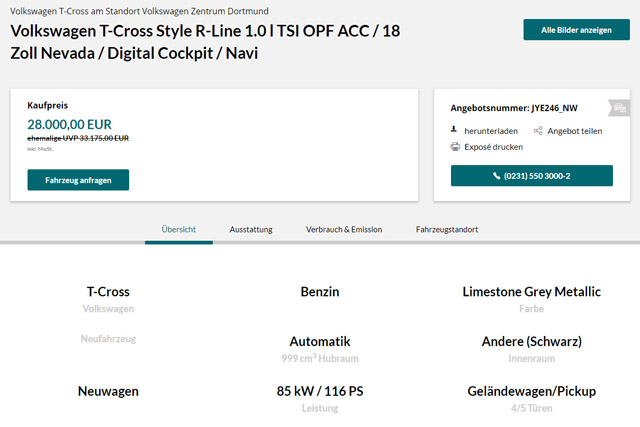Open Verbrauch & Emission tab
Viewport: 640px width, 427px height.
click(x=344, y=229)
